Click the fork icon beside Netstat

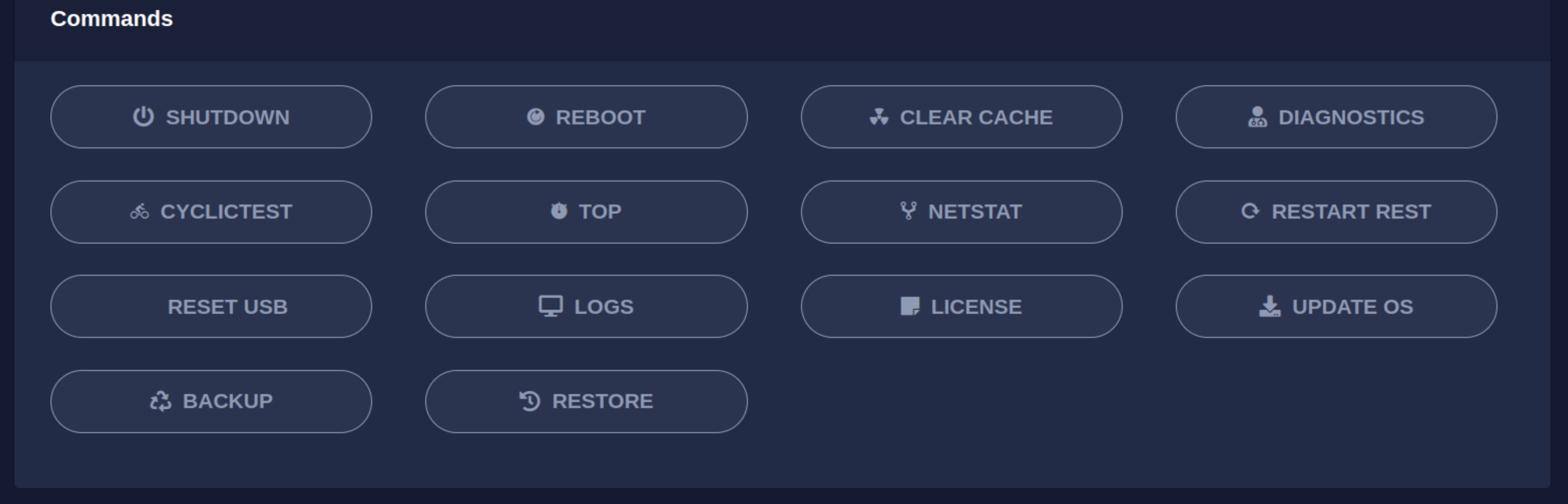[x=908, y=211]
